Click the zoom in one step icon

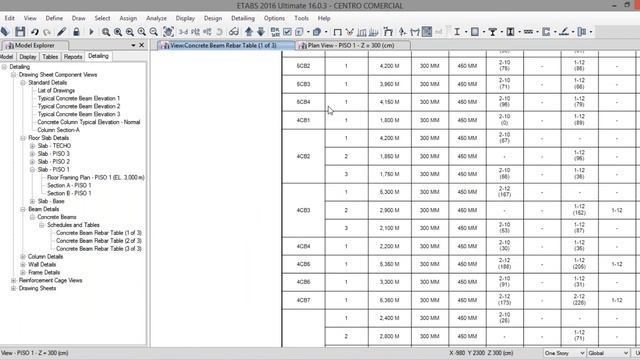point(142,32)
